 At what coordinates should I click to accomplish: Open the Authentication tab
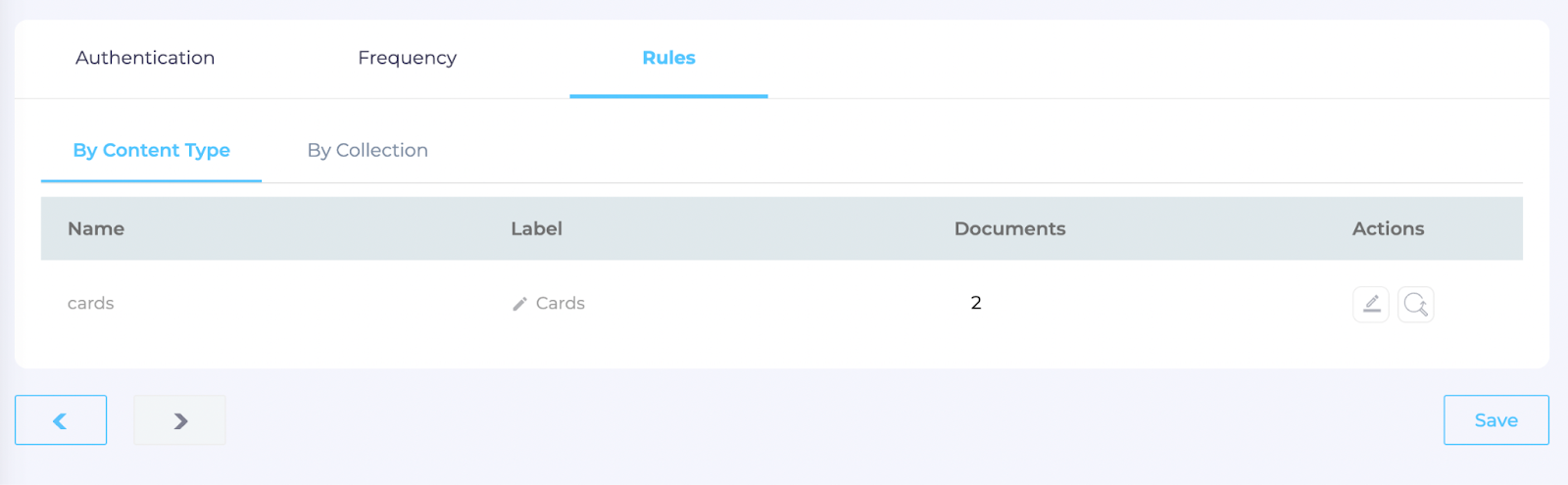tap(145, 58)
